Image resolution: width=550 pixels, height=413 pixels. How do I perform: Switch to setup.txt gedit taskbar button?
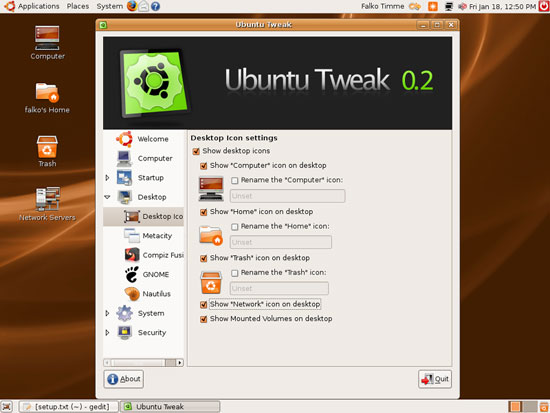[x=69, y=407]
